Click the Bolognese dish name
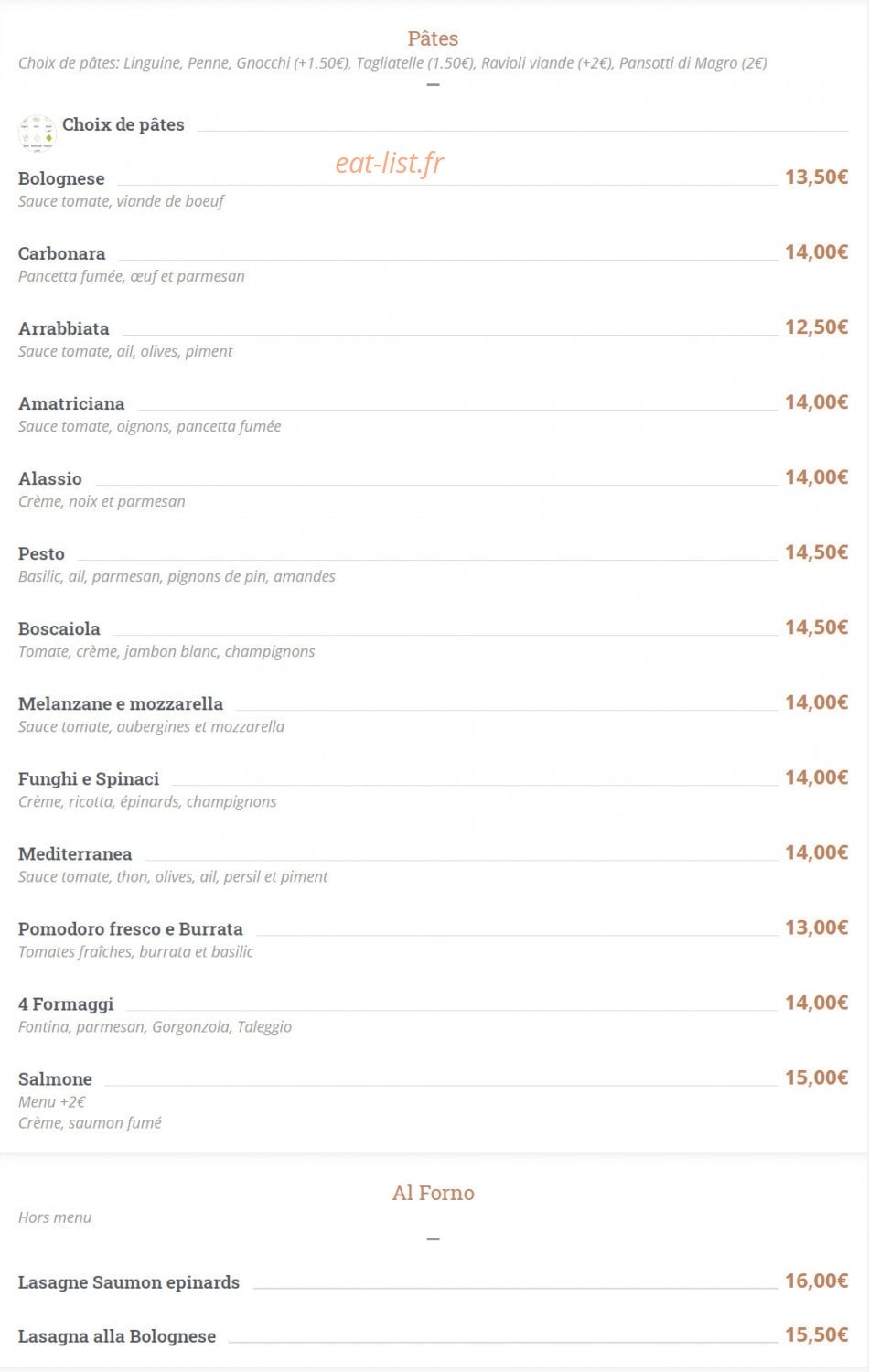This screenshot has width=869, height=1372. [61, 178]
